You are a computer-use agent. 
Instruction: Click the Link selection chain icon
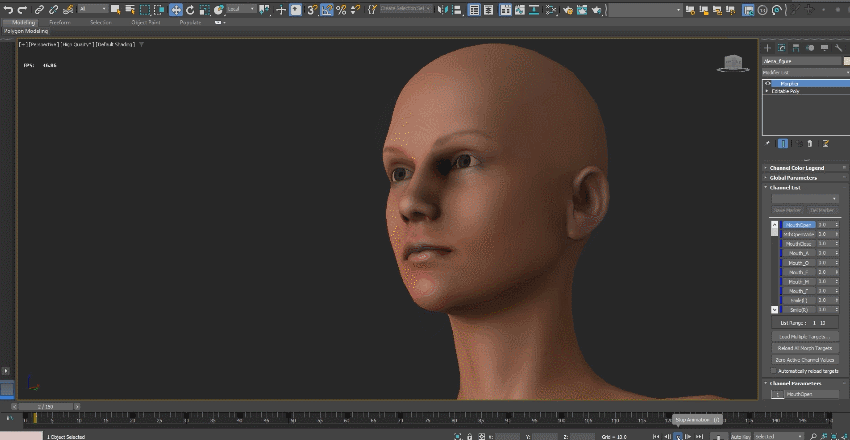39,9
